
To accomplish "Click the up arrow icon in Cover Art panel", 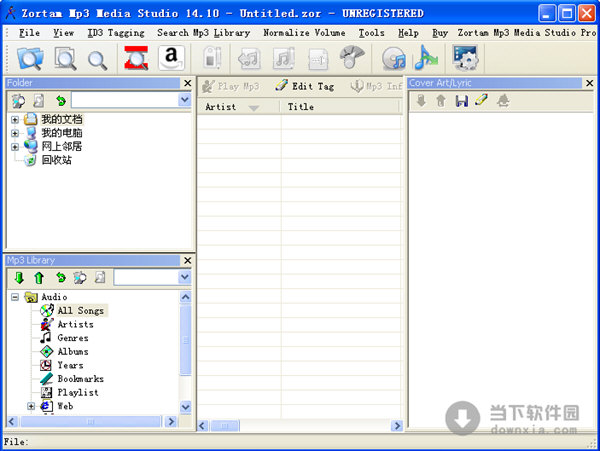I will point(441,101).
